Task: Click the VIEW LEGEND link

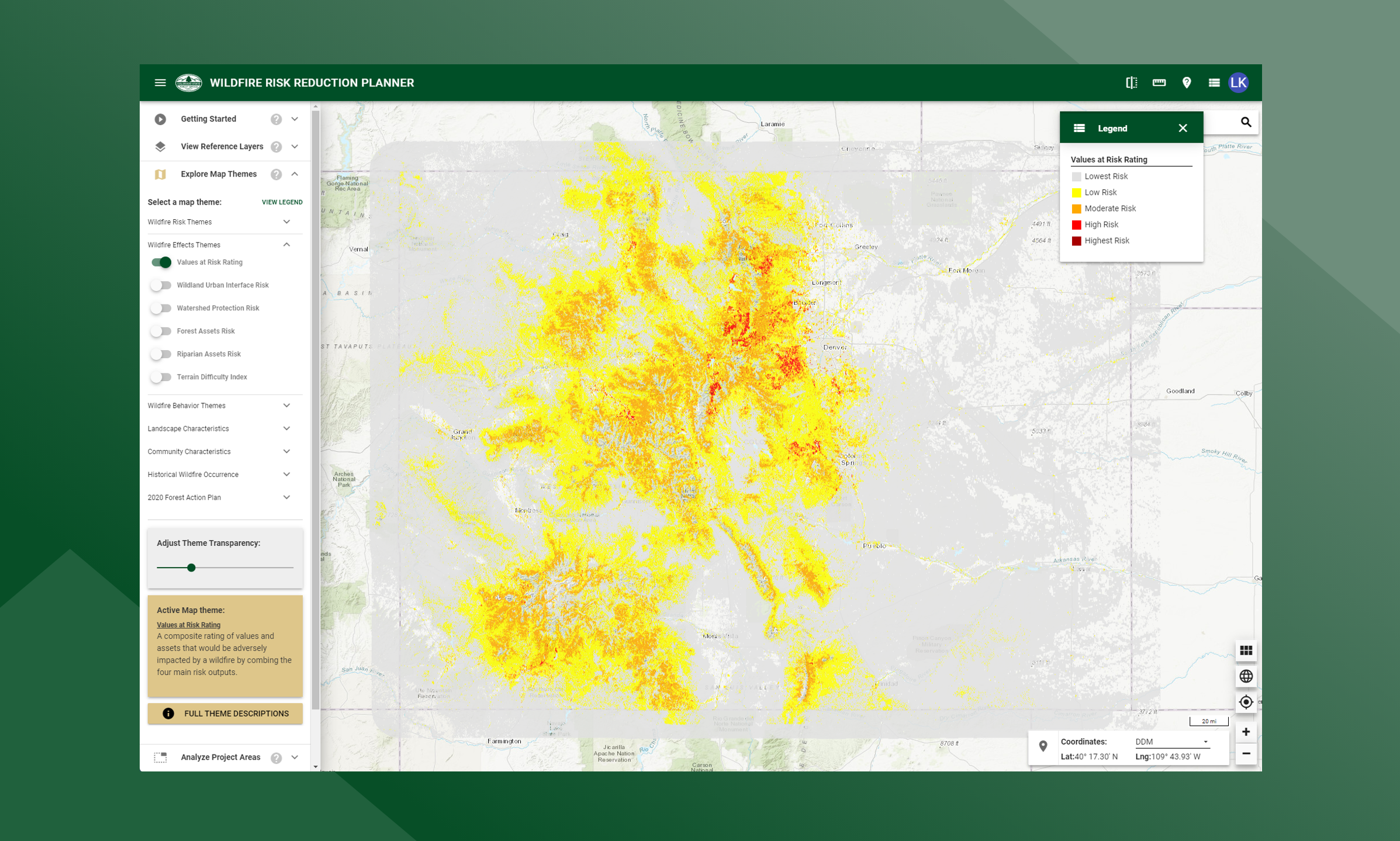Action: (282, 202)
